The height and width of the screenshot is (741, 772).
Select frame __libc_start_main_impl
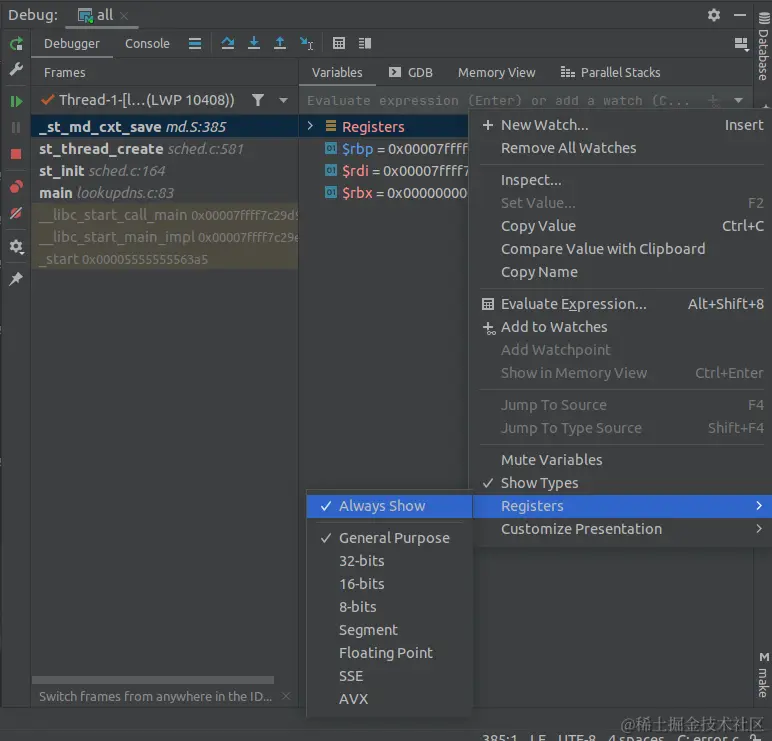[x=164, y=237]
